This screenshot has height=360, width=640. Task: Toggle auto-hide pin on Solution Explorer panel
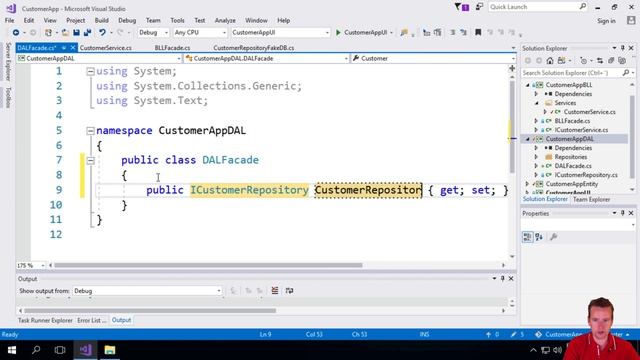pyautogui.click(x=622, y=48)
